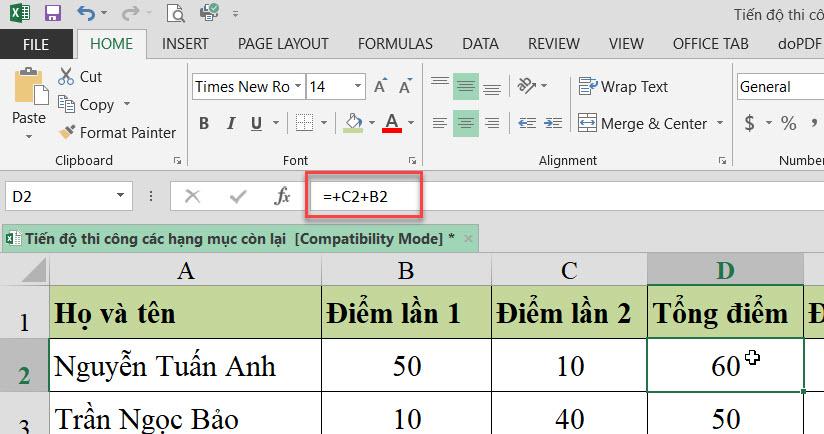Open the font size dropdown

[358, 86]
